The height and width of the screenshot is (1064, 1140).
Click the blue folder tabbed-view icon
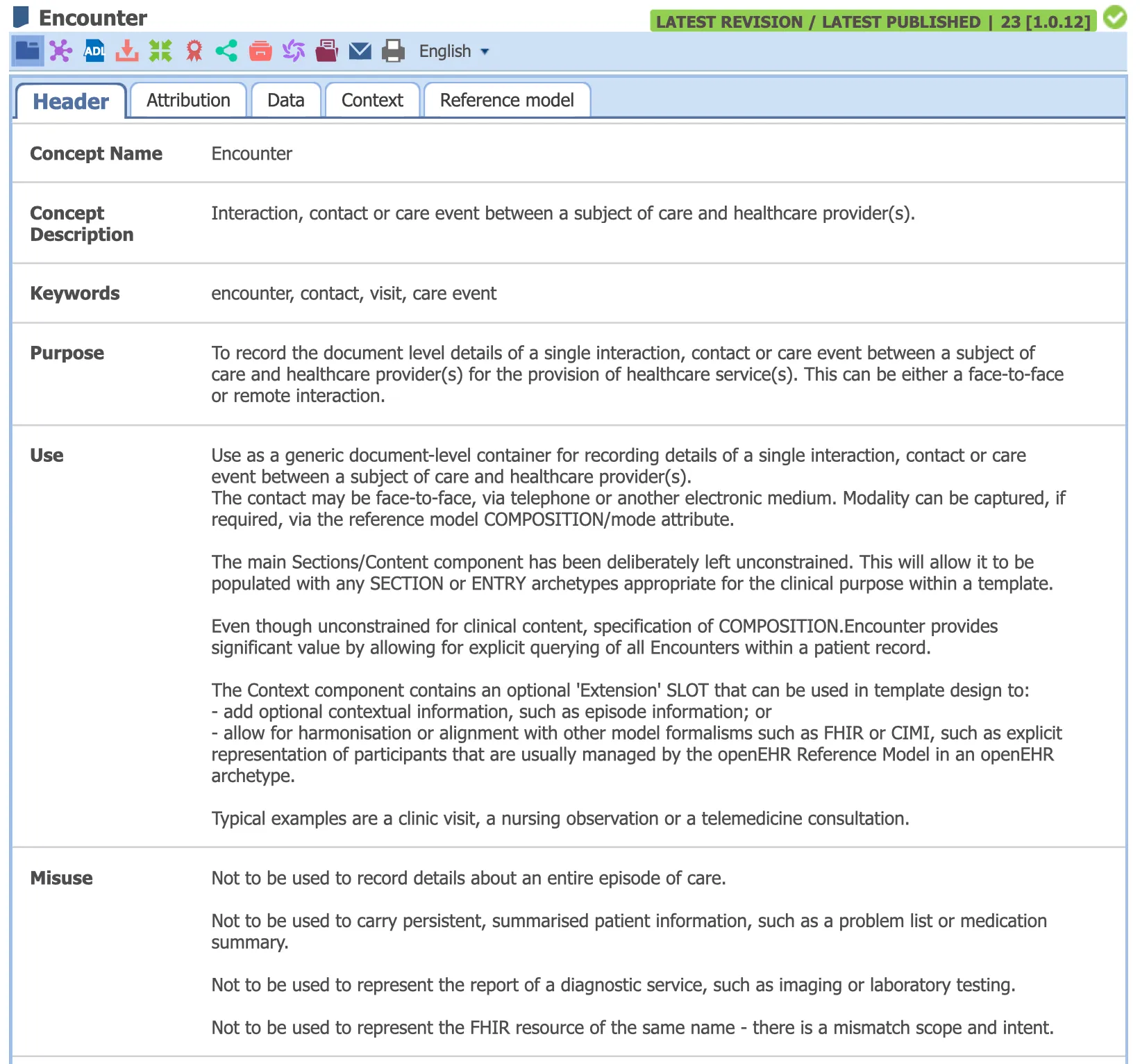(28, 51)
